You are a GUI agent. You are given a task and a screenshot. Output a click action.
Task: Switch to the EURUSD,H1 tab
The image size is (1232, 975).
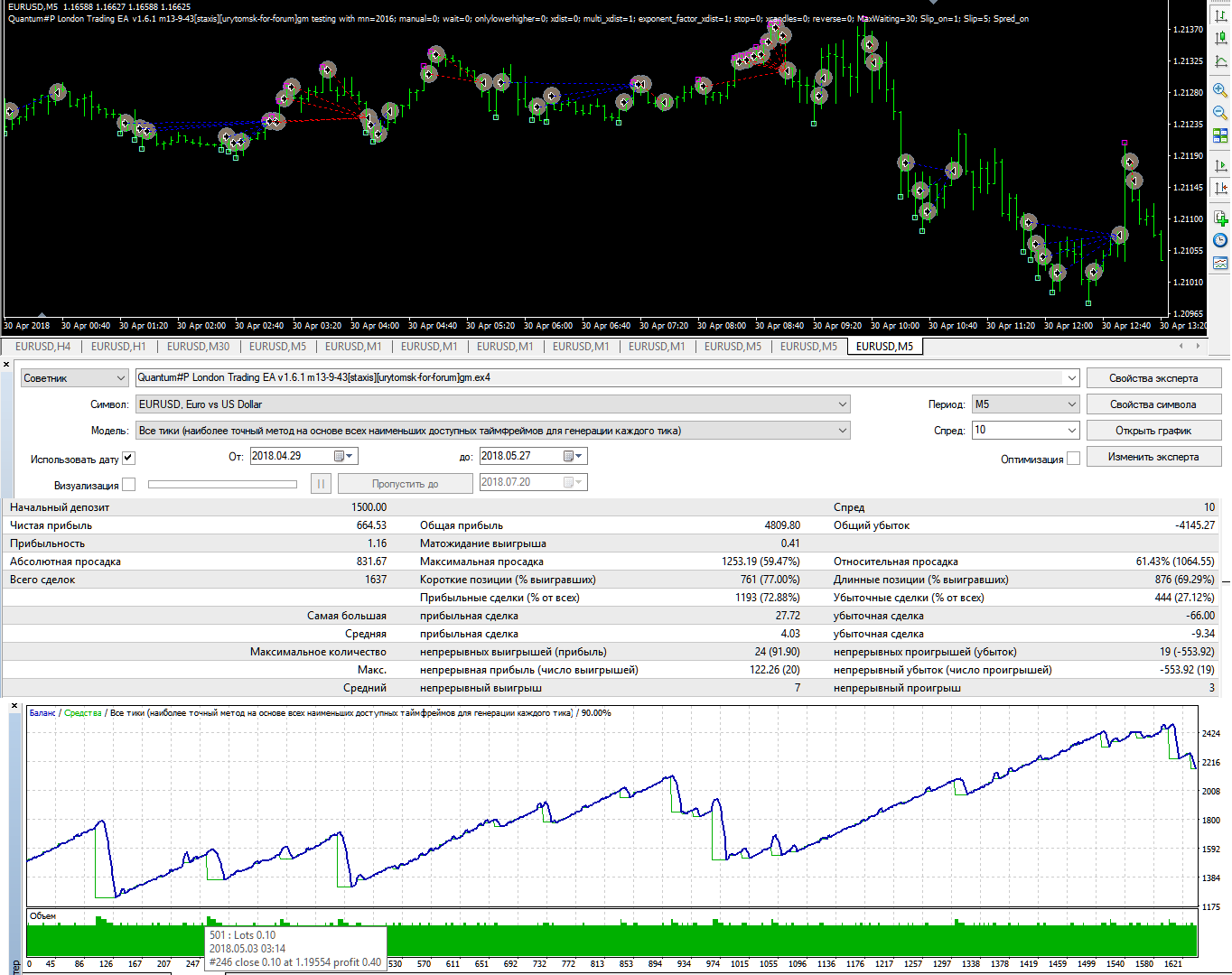click(x=118, y=347)
